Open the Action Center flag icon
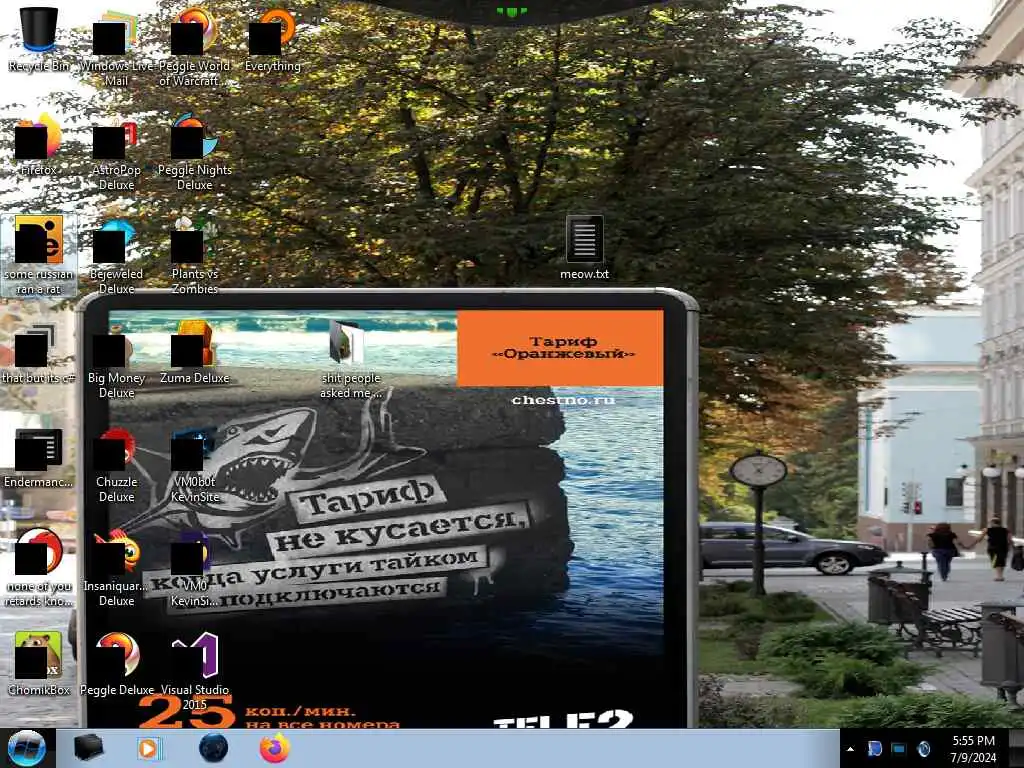The image size is (1024, 768). (x=875, y=749)
